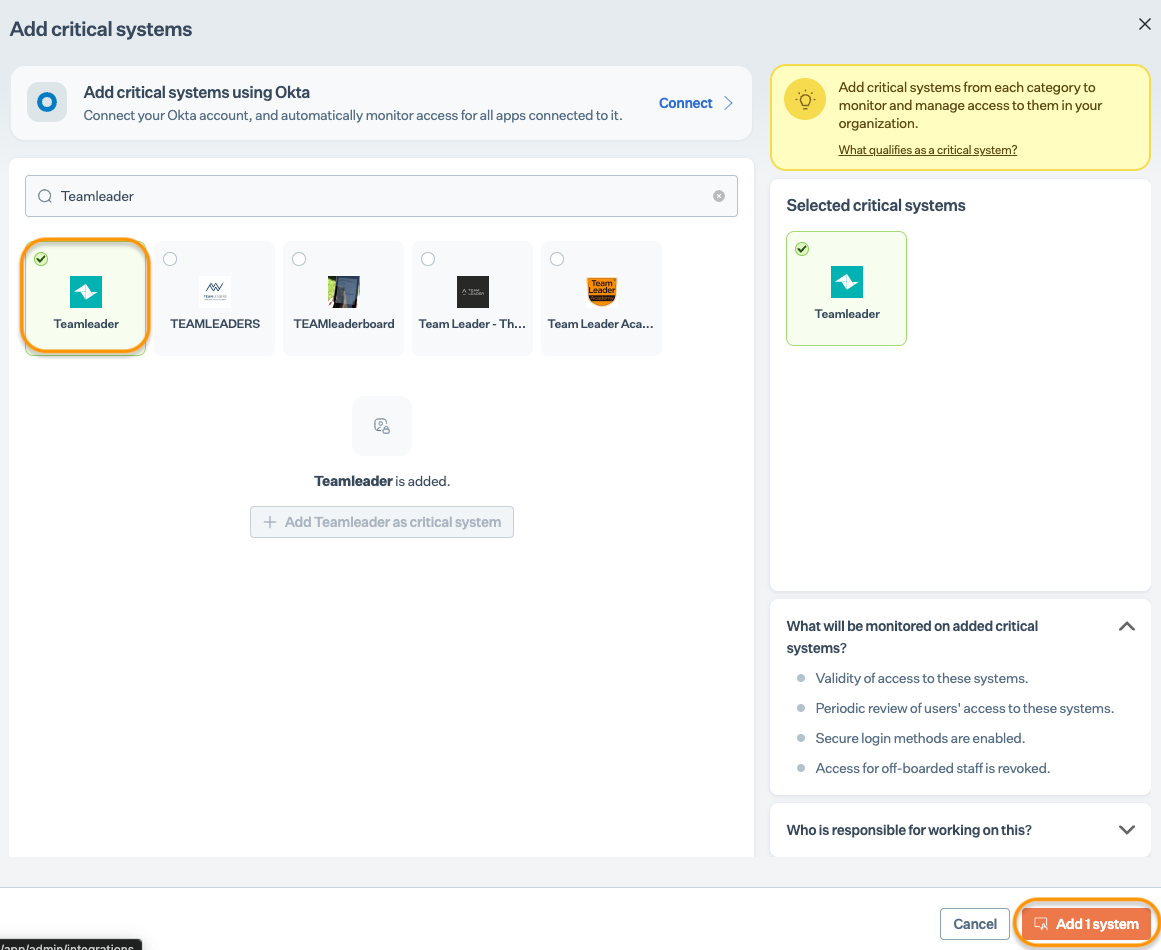Screen dimensions: 1161x950
Task: Collapse 'What will be monitored' section
Action: (x=1126, y=626)
